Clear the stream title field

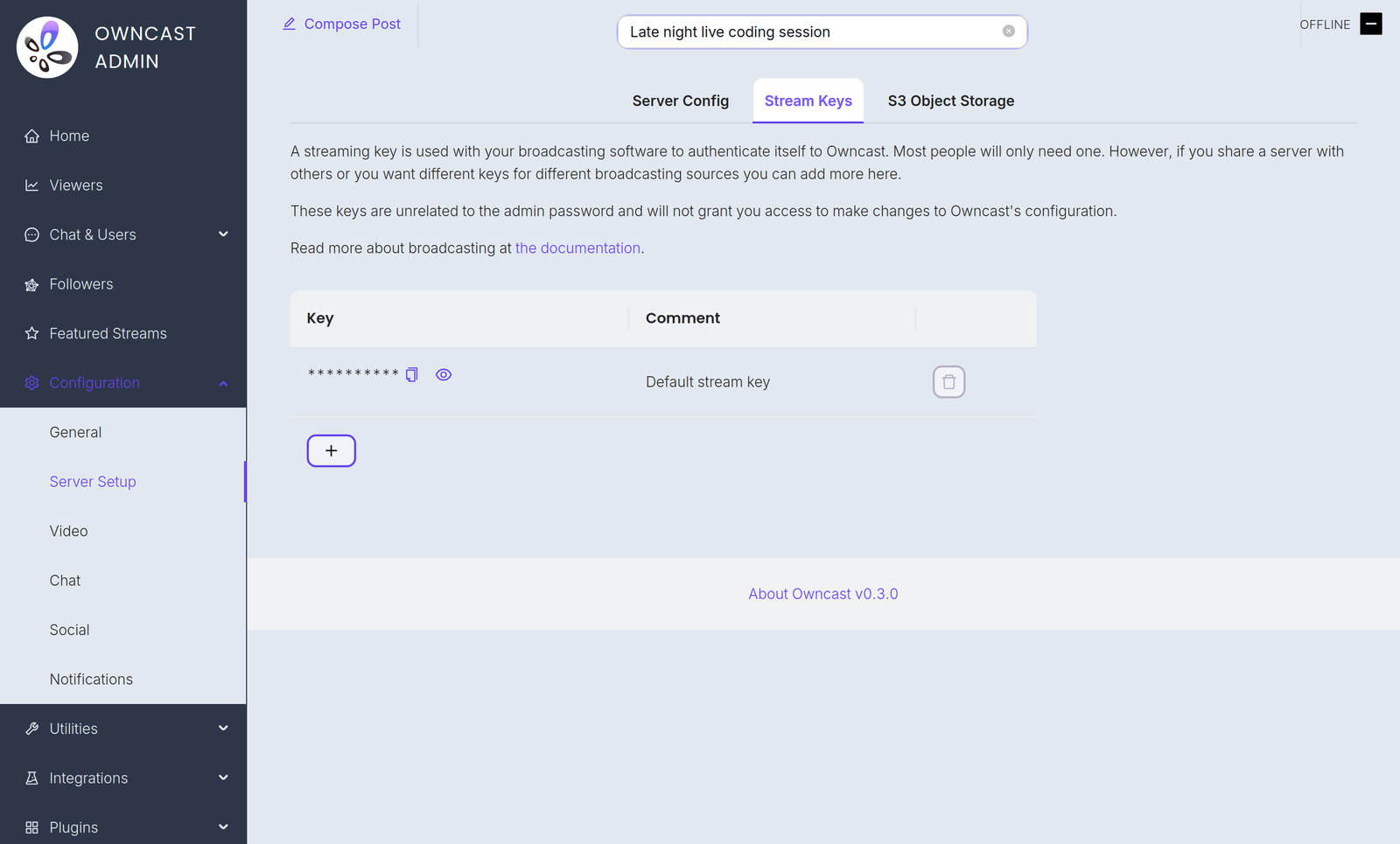point(1009,31)
